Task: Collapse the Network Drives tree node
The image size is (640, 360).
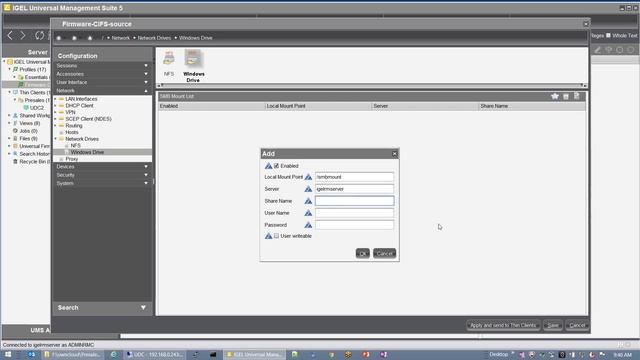Action: [x=56, y=139]
